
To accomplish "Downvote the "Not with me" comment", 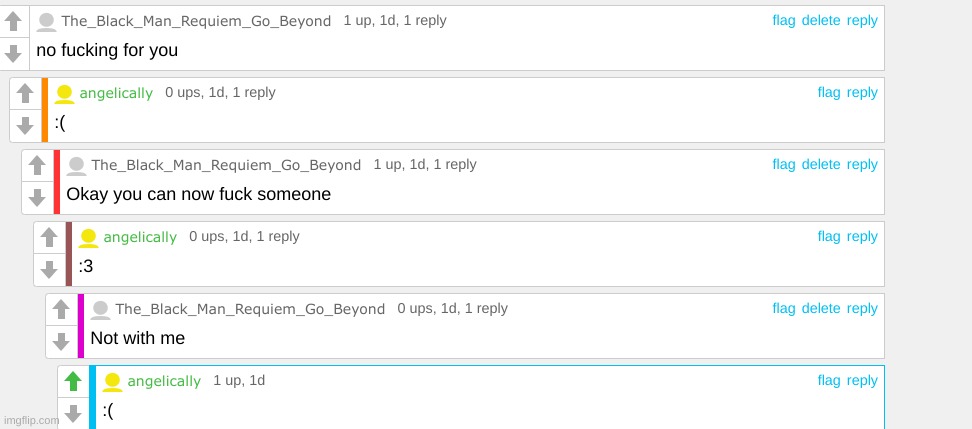I will click(61, 340).
